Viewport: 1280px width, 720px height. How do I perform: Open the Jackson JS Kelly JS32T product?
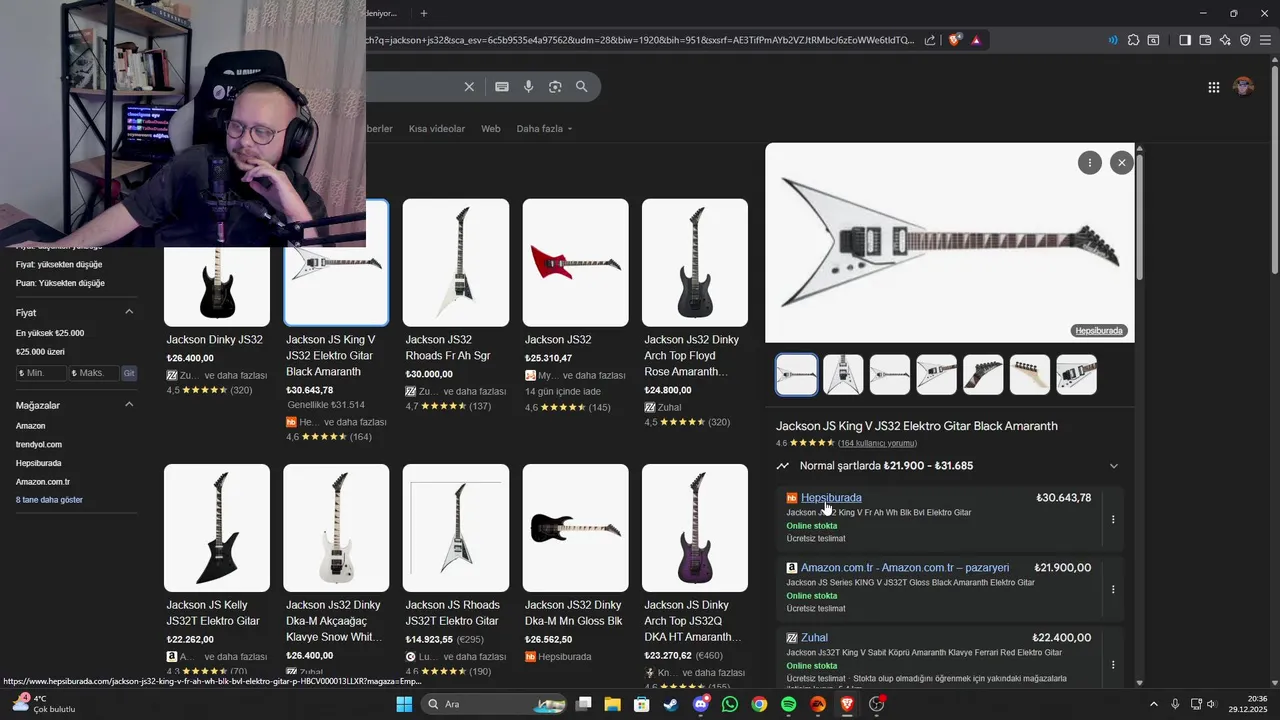tap(217, 570)
